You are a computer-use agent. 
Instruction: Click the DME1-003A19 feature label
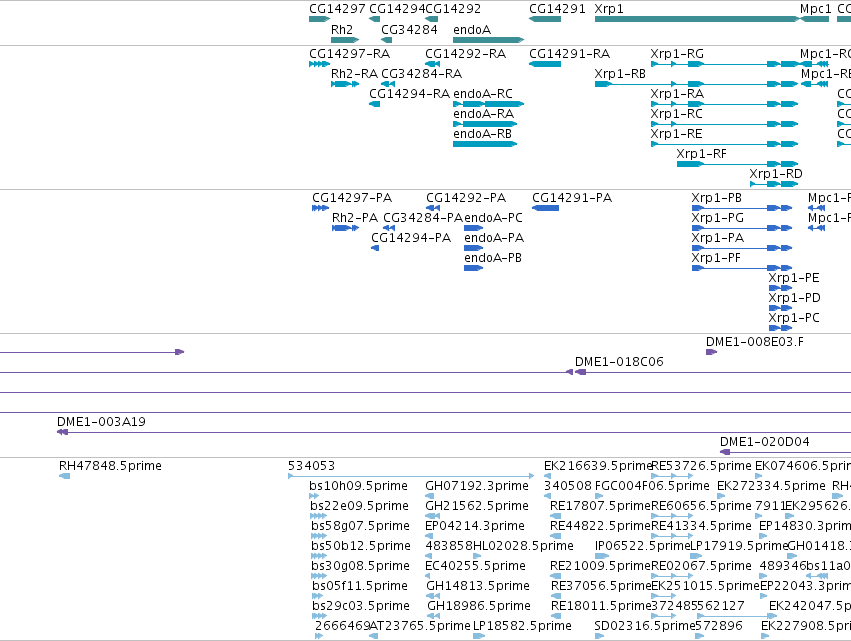pos(101,422)
